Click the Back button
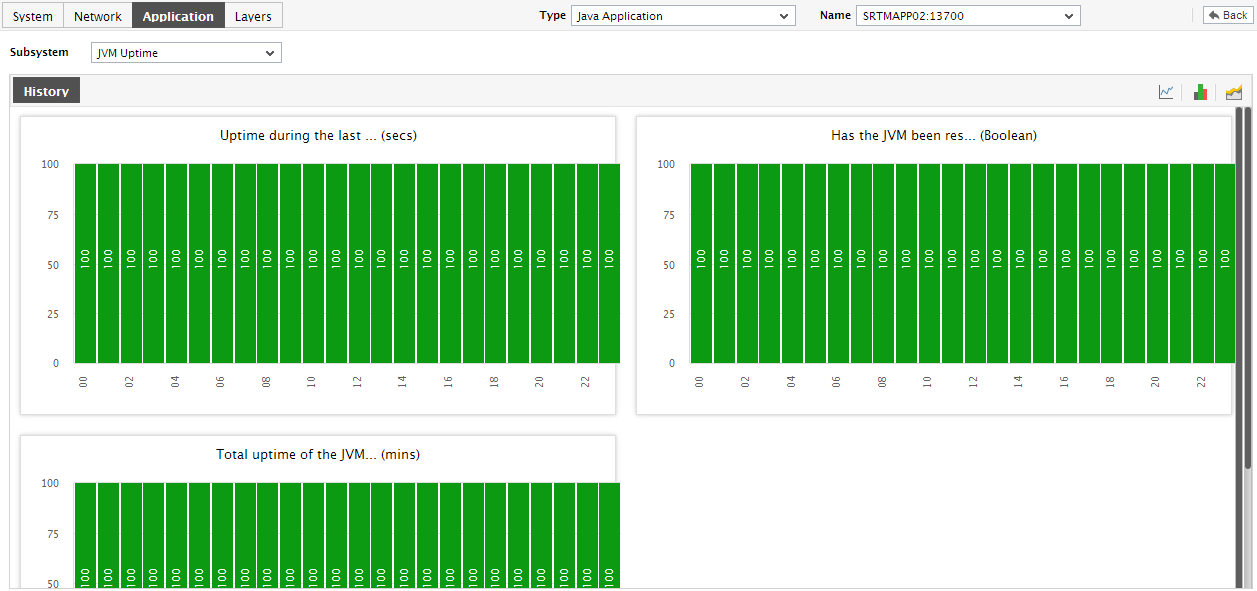Screen dimensions: 1257x591 [x=1226, y=15]
